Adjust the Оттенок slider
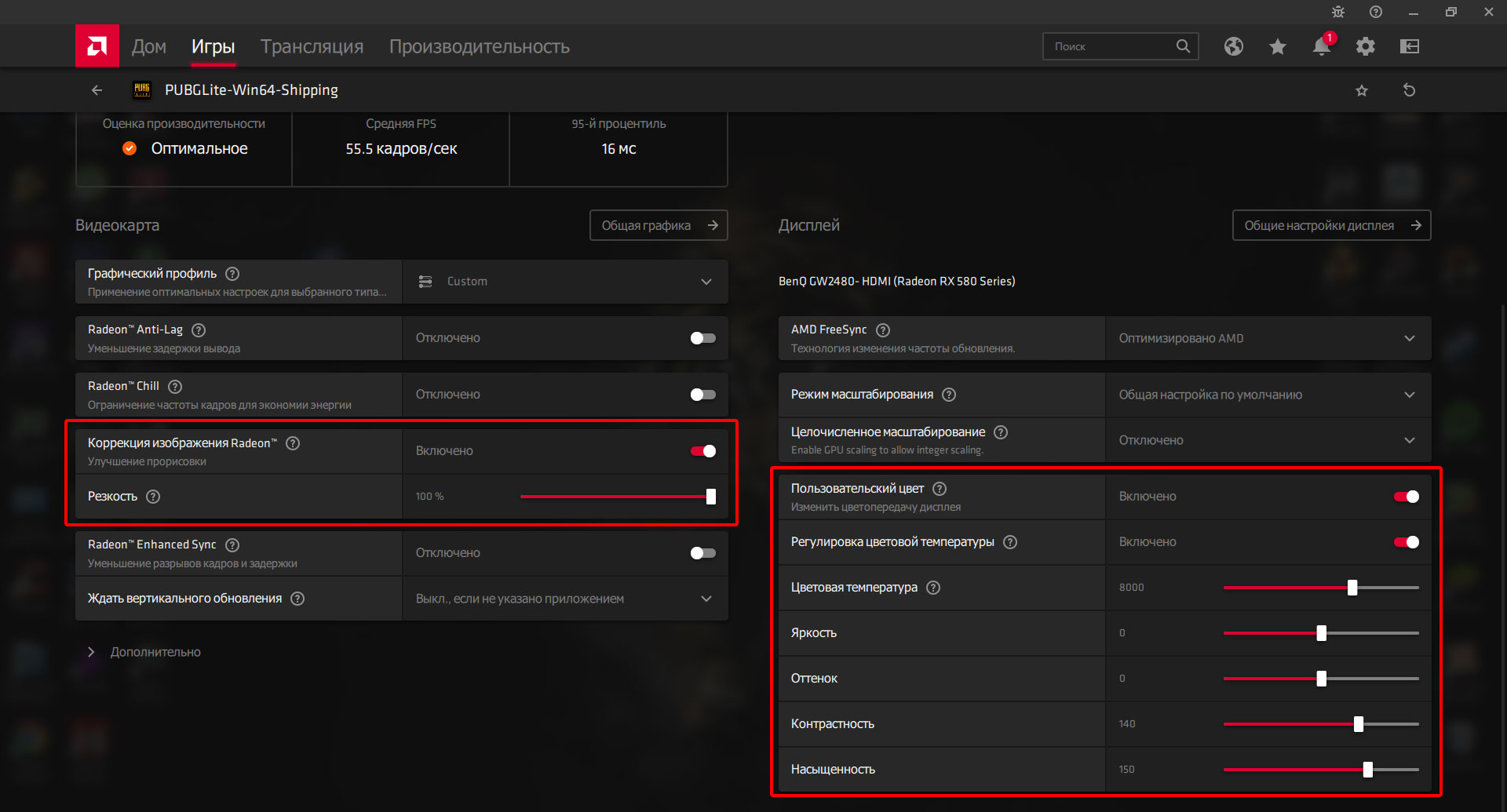The width and height of the screenshot is (1507, 812). pos(1322,679)
